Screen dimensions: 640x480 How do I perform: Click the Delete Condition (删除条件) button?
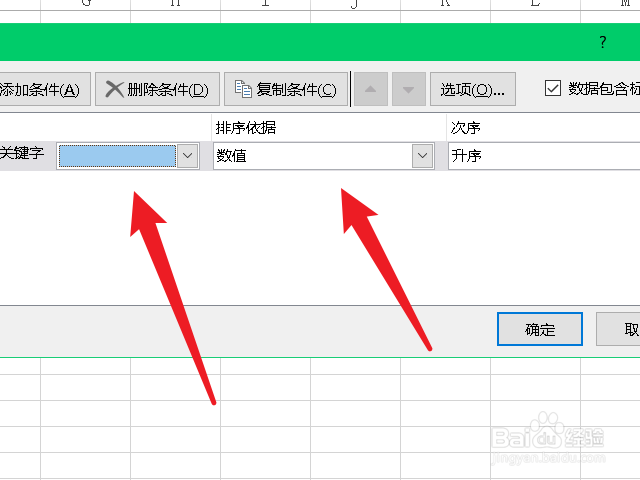click(x=158, y=89)
